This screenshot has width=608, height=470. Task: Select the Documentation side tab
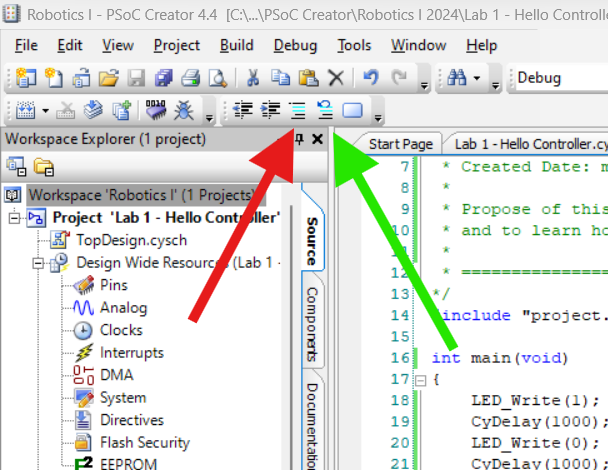(x=312, y=426)
